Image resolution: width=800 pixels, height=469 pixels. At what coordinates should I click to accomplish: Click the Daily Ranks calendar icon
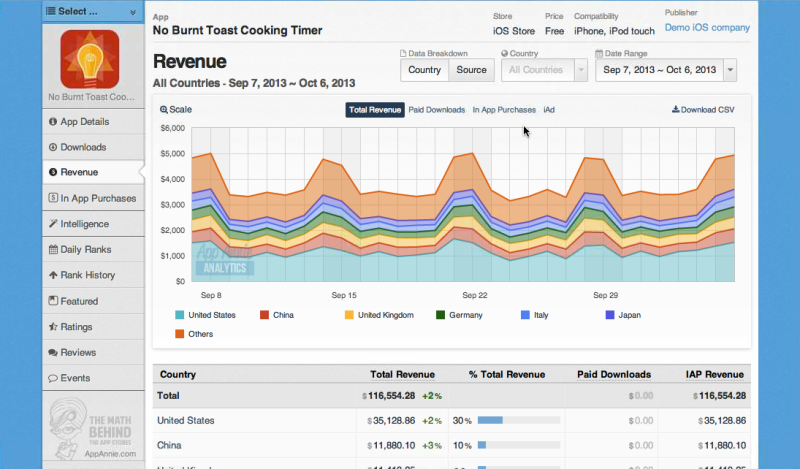pos(53,250)
